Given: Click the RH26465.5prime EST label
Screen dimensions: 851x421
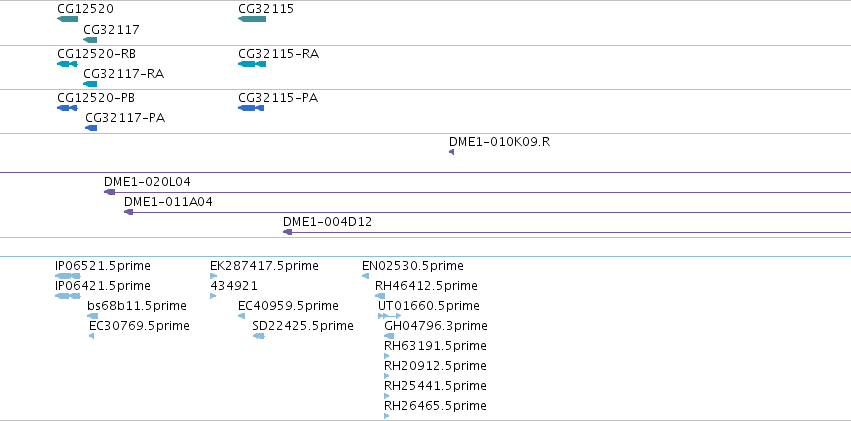Looking at the screenshot, I should (x=435, y=405).
